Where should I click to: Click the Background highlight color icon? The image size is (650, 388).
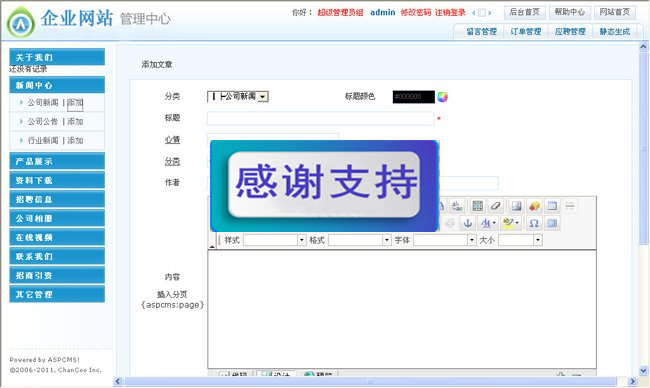pos(508,223)
